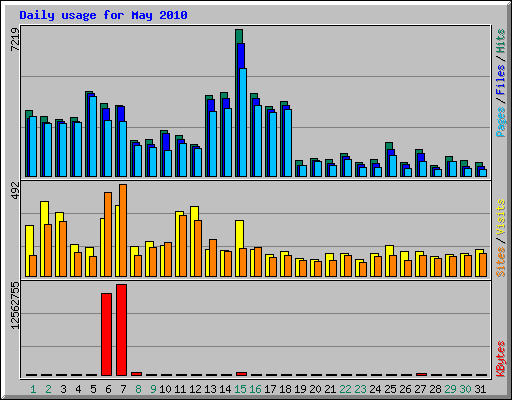512x400 pixels.
Task: Click day 25 on the x-axis
Action: pyautogui.click(x=390, y=389)
